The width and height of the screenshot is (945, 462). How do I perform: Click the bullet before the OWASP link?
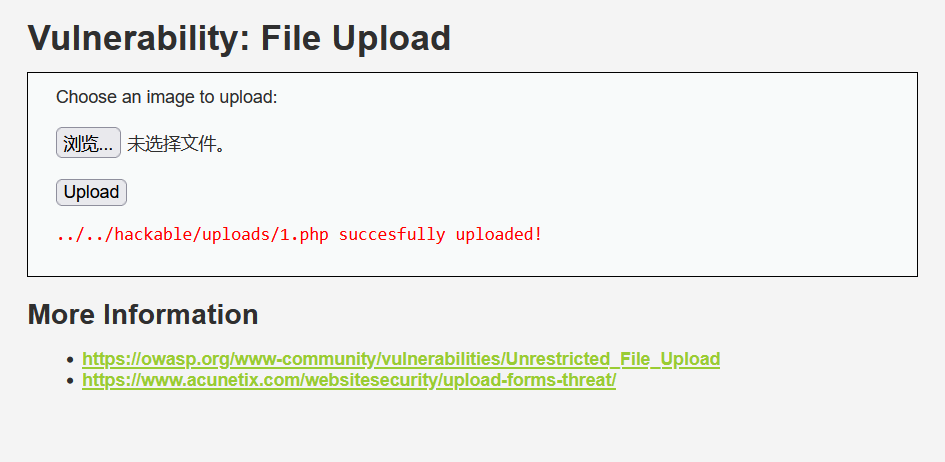tap(71, 360)
